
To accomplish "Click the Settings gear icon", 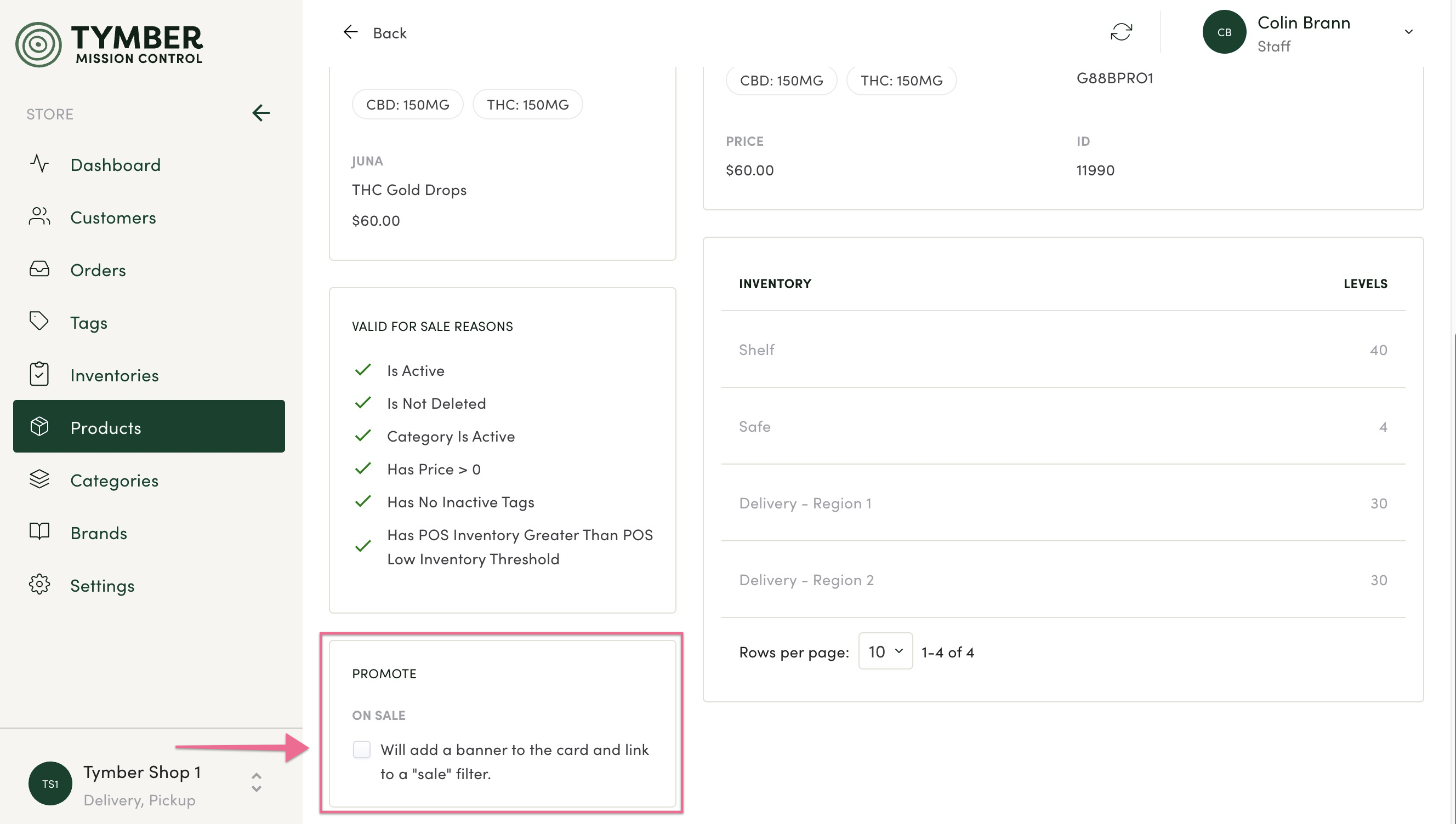I will click(x=39, y=585).
